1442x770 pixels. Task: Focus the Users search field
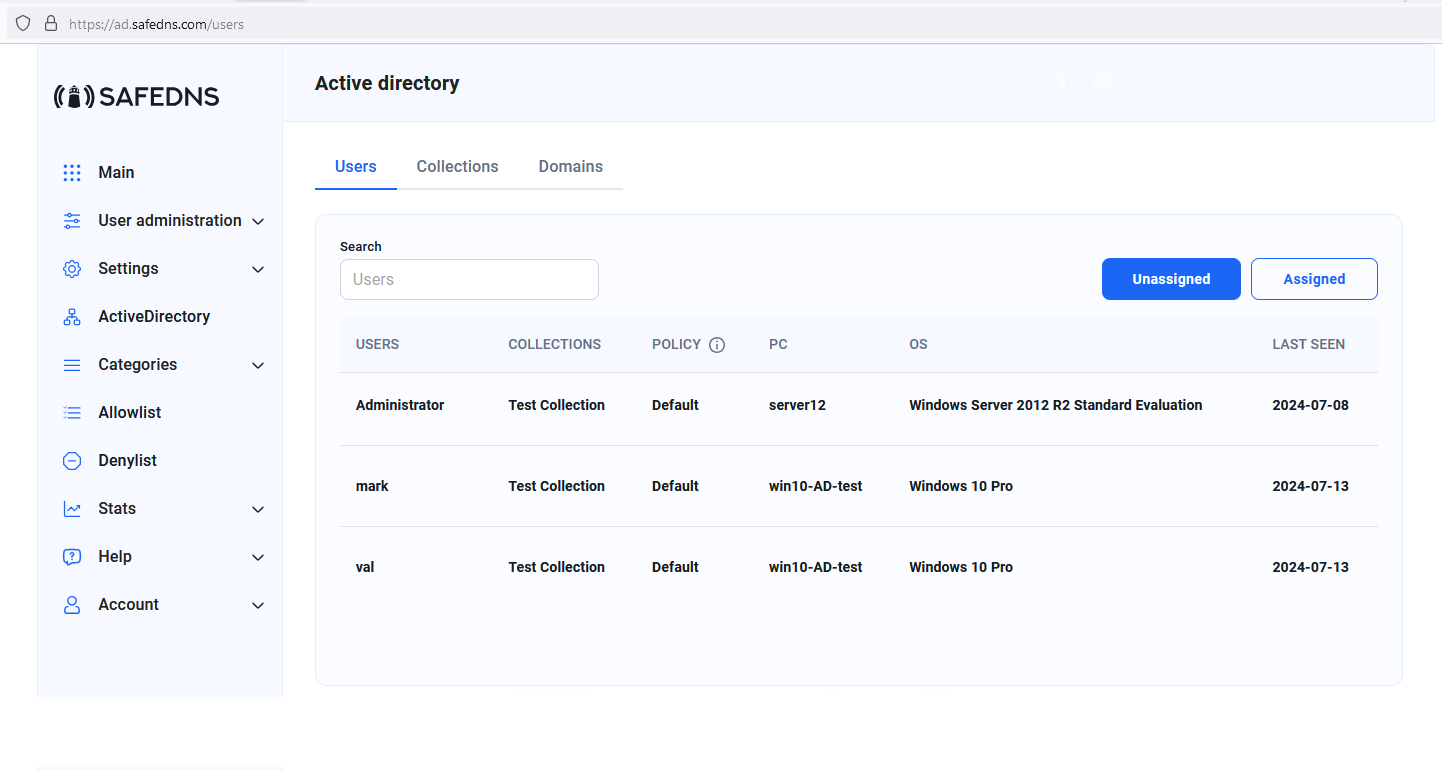[x=469, y=280]
